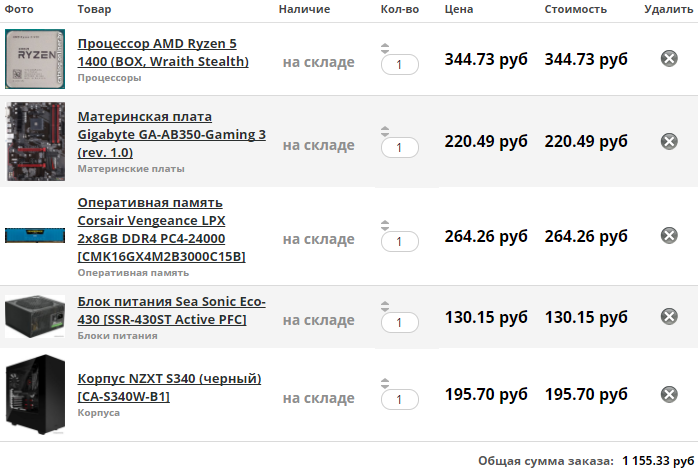Image resolution: width=698 pixels, height=471 pixels.
Task: Click the Ryzen processor product photo
Action: 35,59
